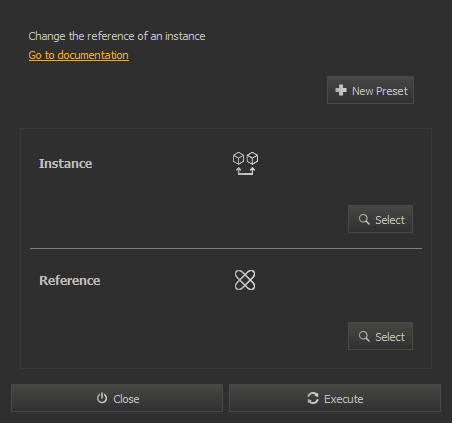Image resolution: width=452 pixels, height=423 pixels.
Task: Open the Go to documentation link
Action: coord(79,55)
